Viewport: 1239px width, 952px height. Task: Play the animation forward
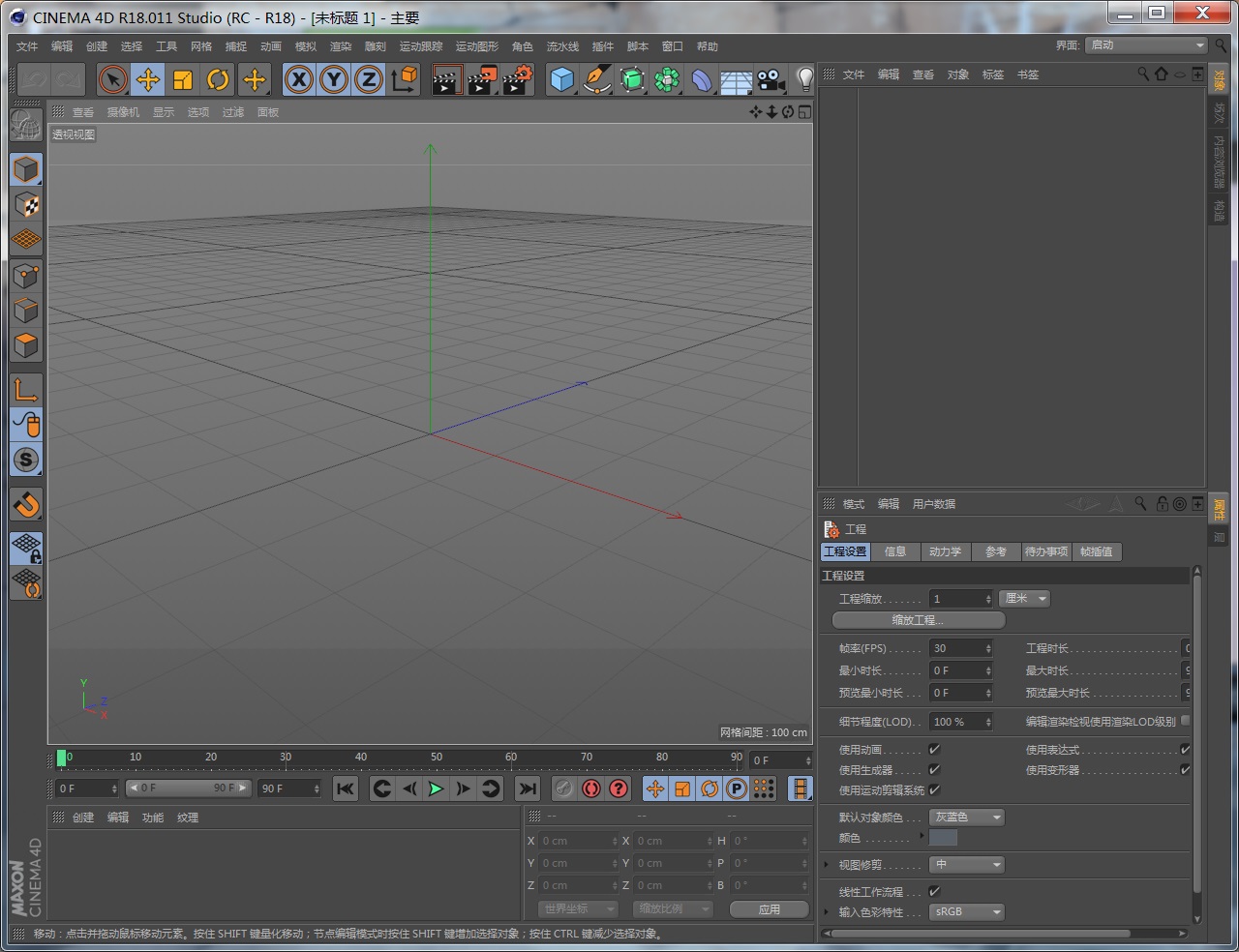(437, 788)
